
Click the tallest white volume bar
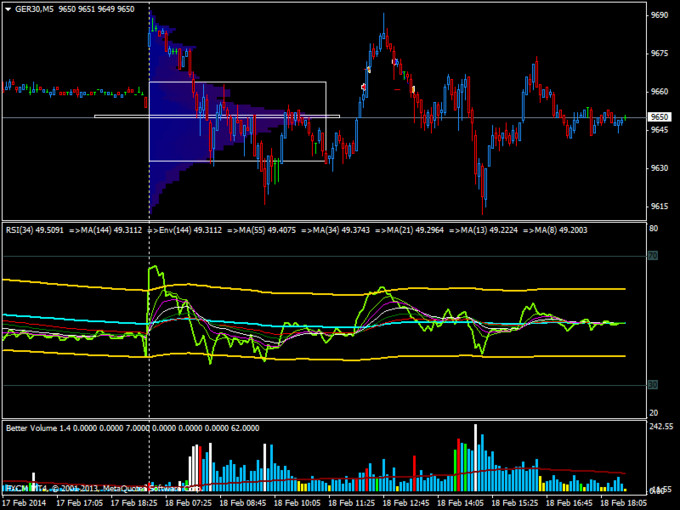[476, 455]
